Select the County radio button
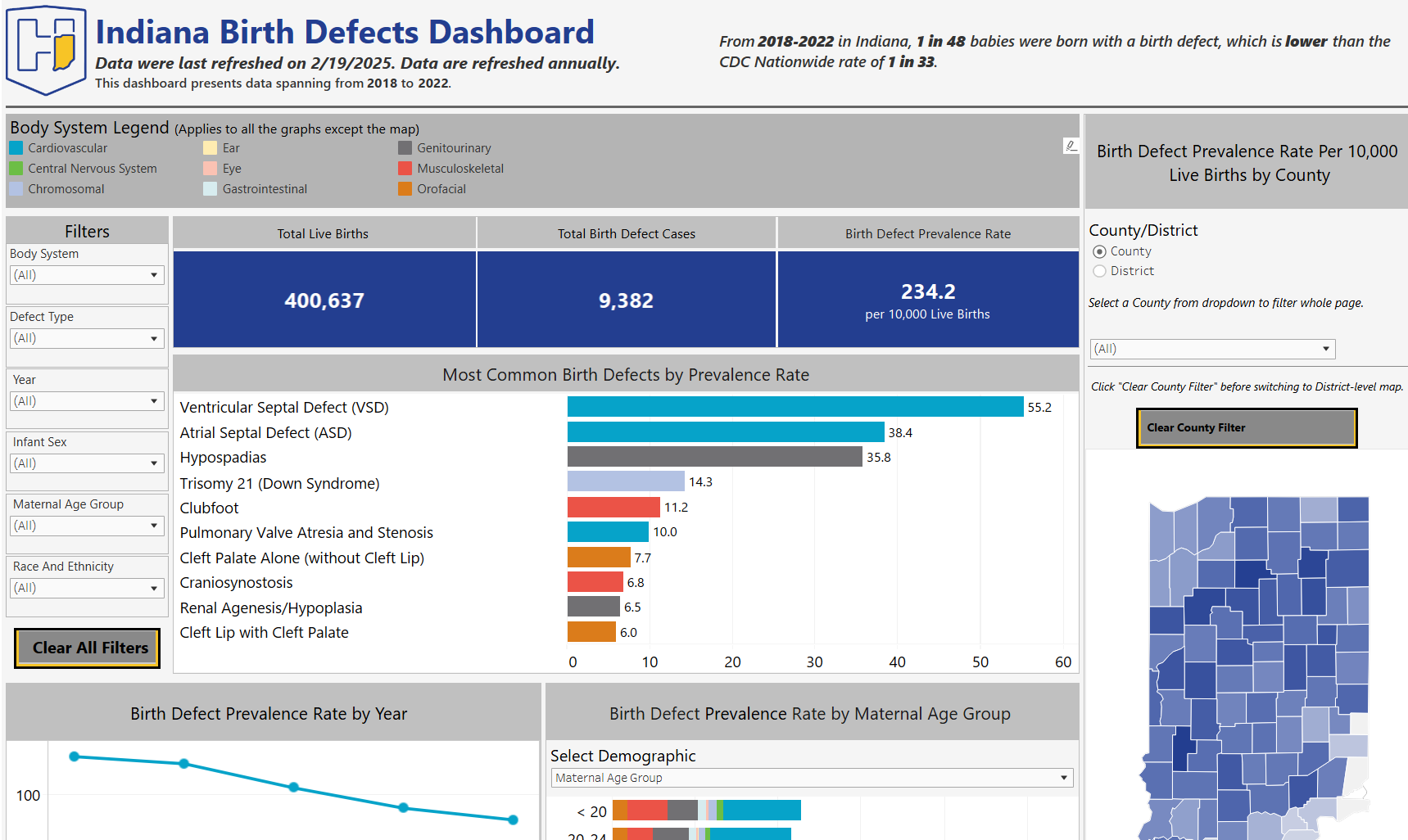Image resolution: width=1408 pixels, height=840 pixels. [1099, 251]
